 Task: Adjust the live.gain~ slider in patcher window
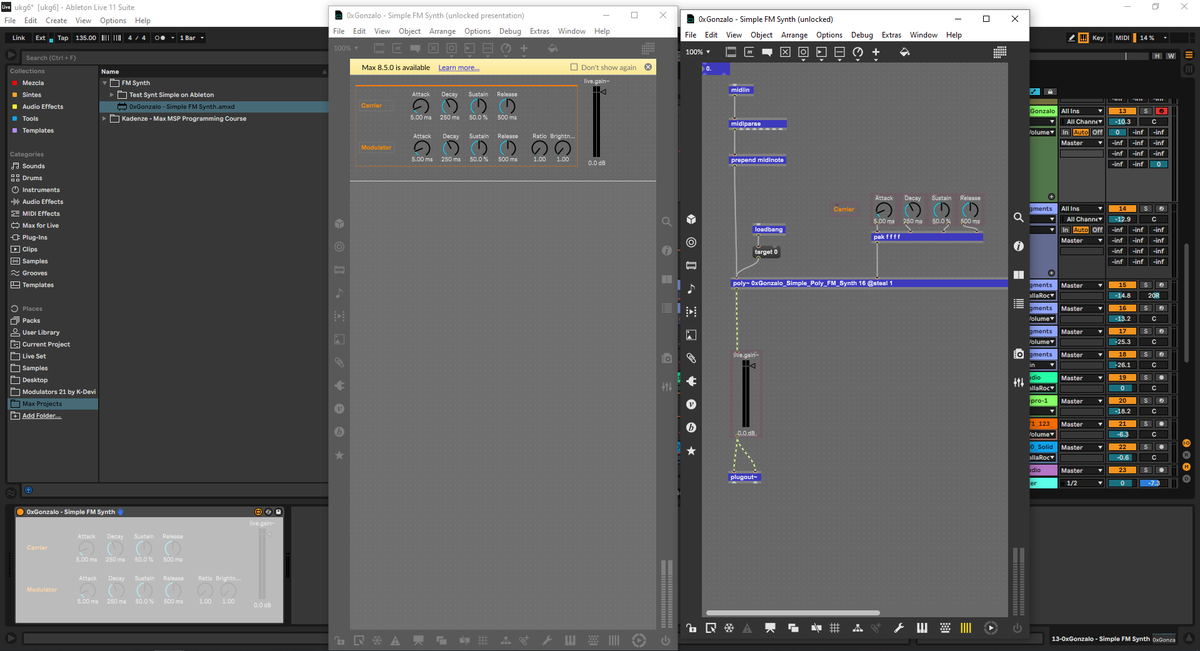(x=746, y=394)
